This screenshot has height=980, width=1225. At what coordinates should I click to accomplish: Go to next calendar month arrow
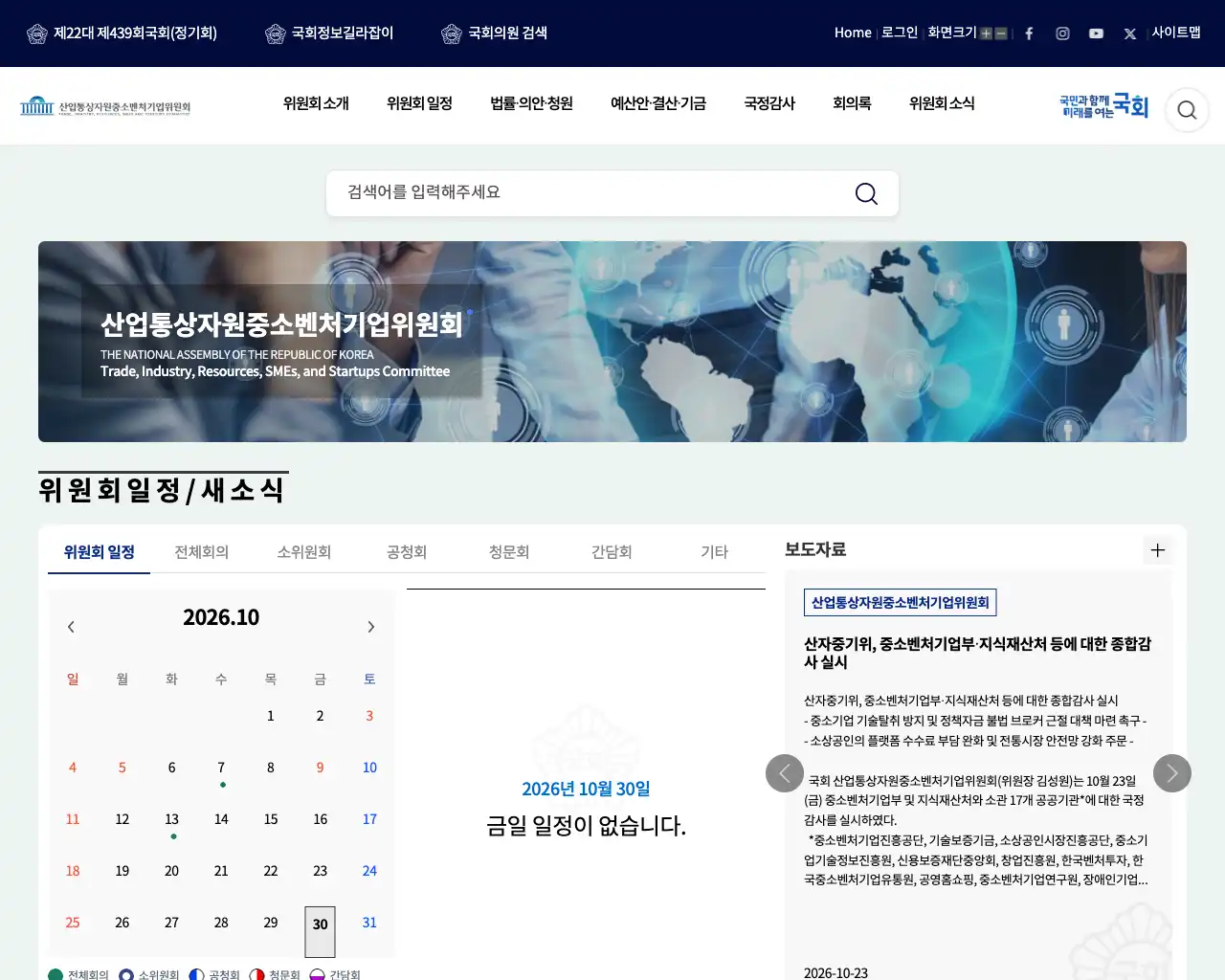pyautogui.click(x=371, y=627)
